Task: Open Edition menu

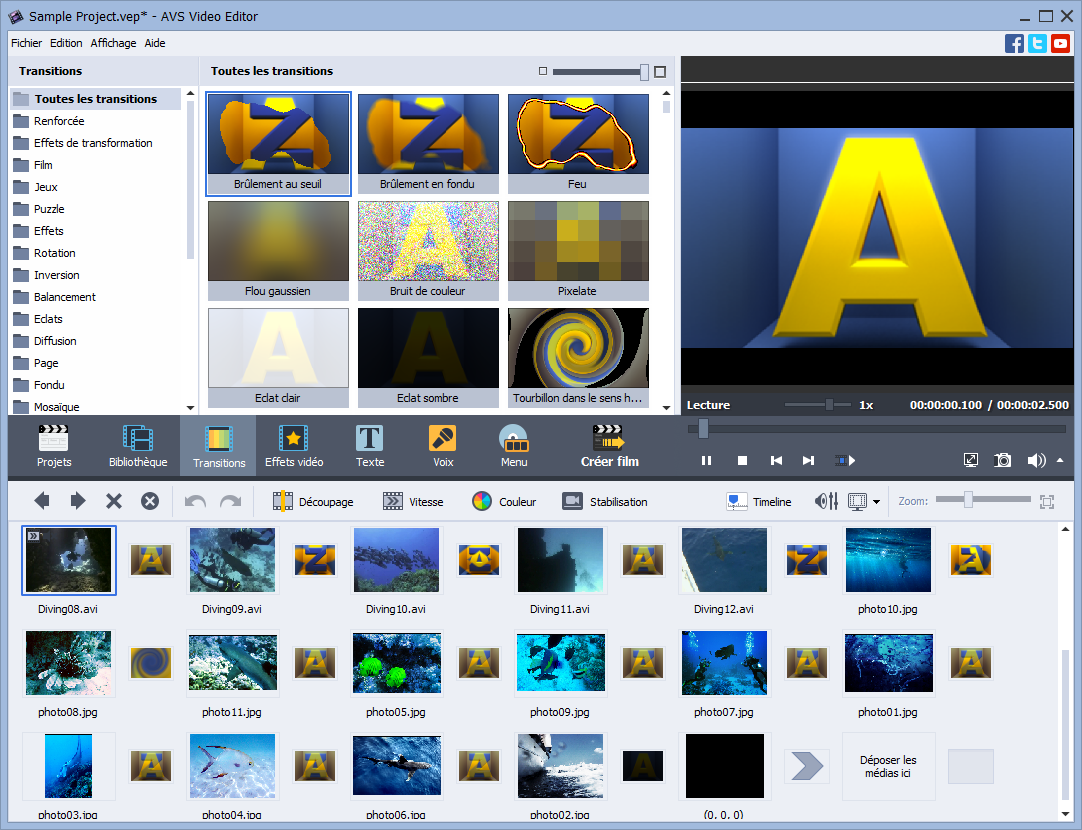Action: (x=66, y=43)
